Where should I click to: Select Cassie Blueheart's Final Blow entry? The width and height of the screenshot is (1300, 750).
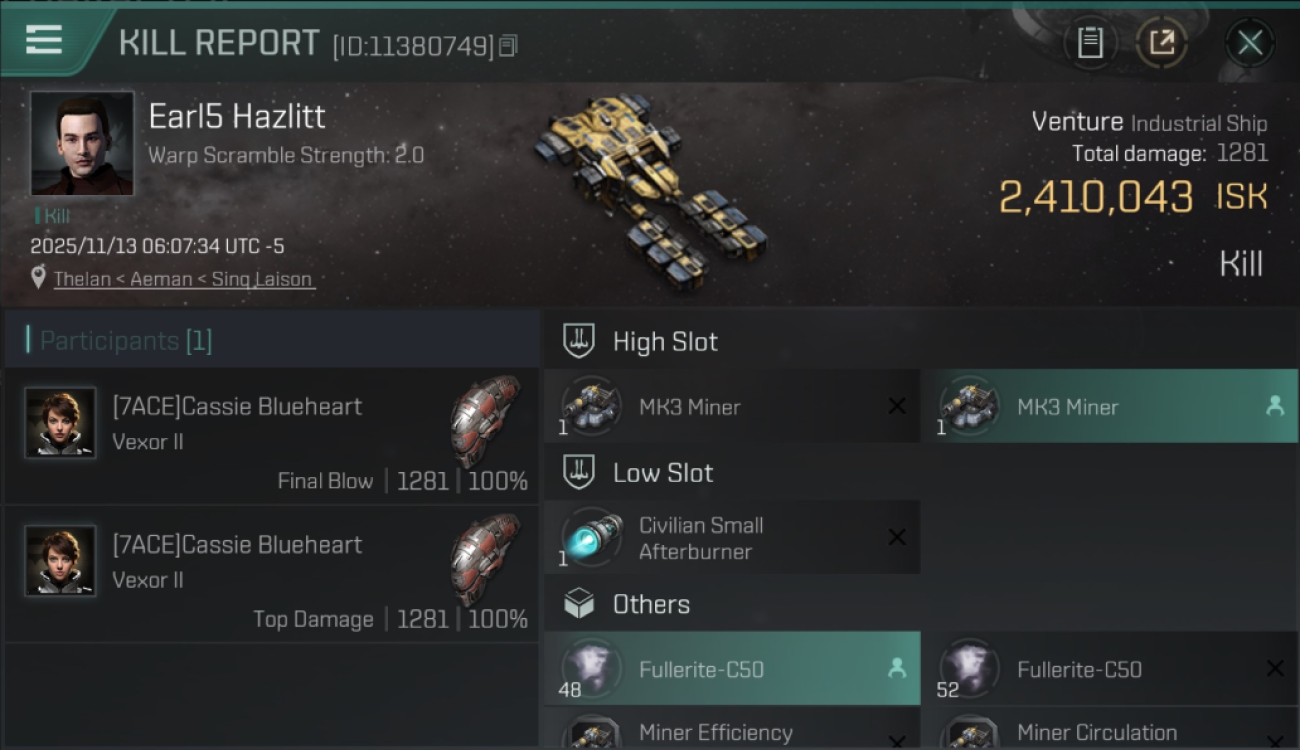[x=271, y=436]
